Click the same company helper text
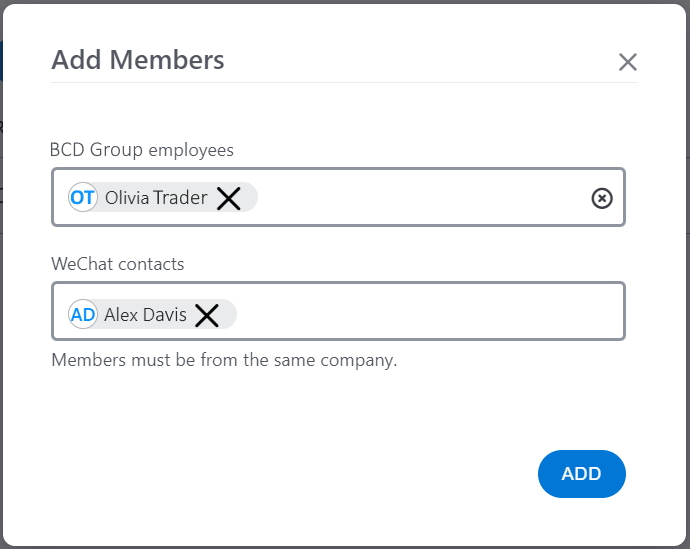 tap(224, 360)
